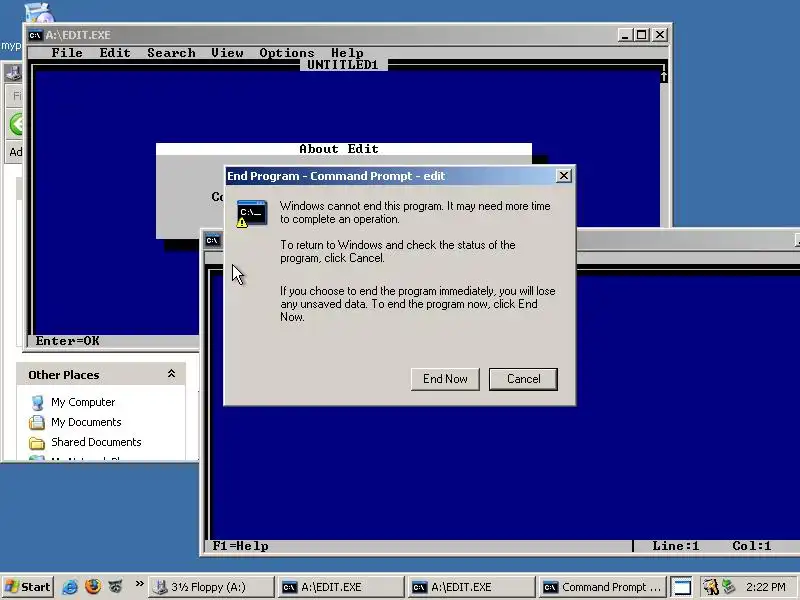The image size is (800, 600).
Task: Open the Help menu in EDIT.EXE window
Action: 347,53
